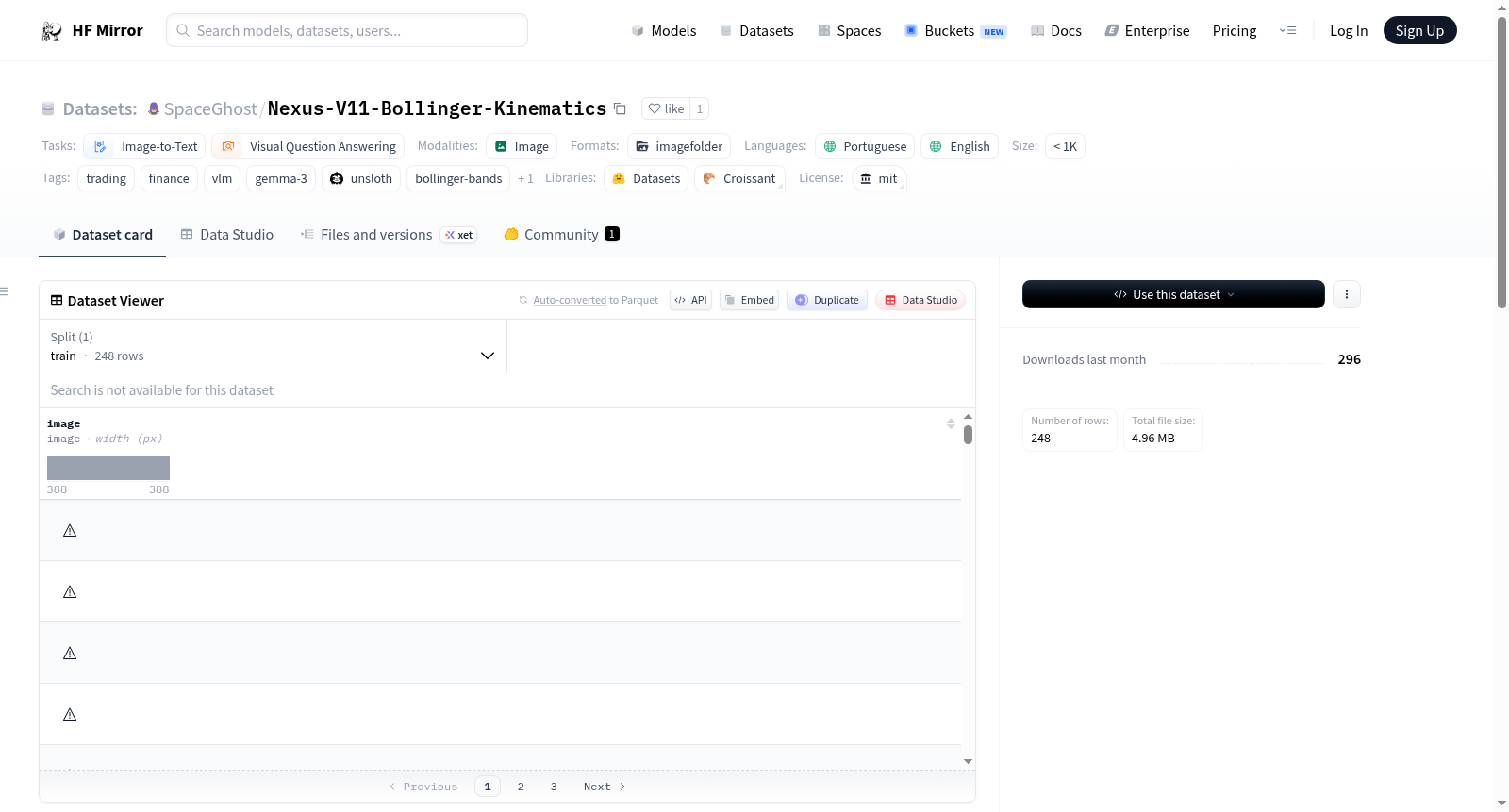Go to page 3 of the viewer
Image resolution: width=1509 pixels, height=812 pixels.
pyautogui.click(x=554, y=787)
